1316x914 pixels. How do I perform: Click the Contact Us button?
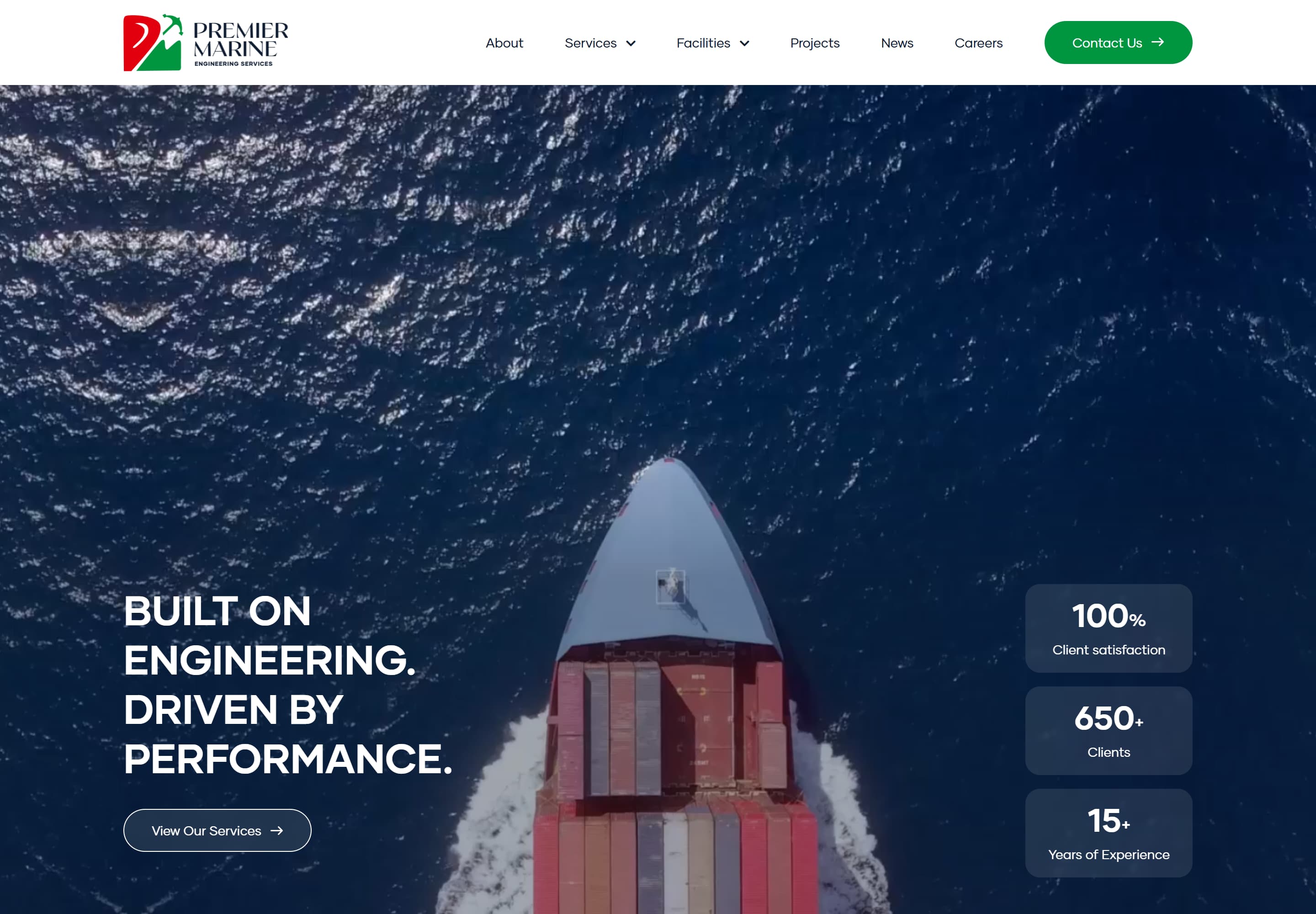pos(1118,43)
